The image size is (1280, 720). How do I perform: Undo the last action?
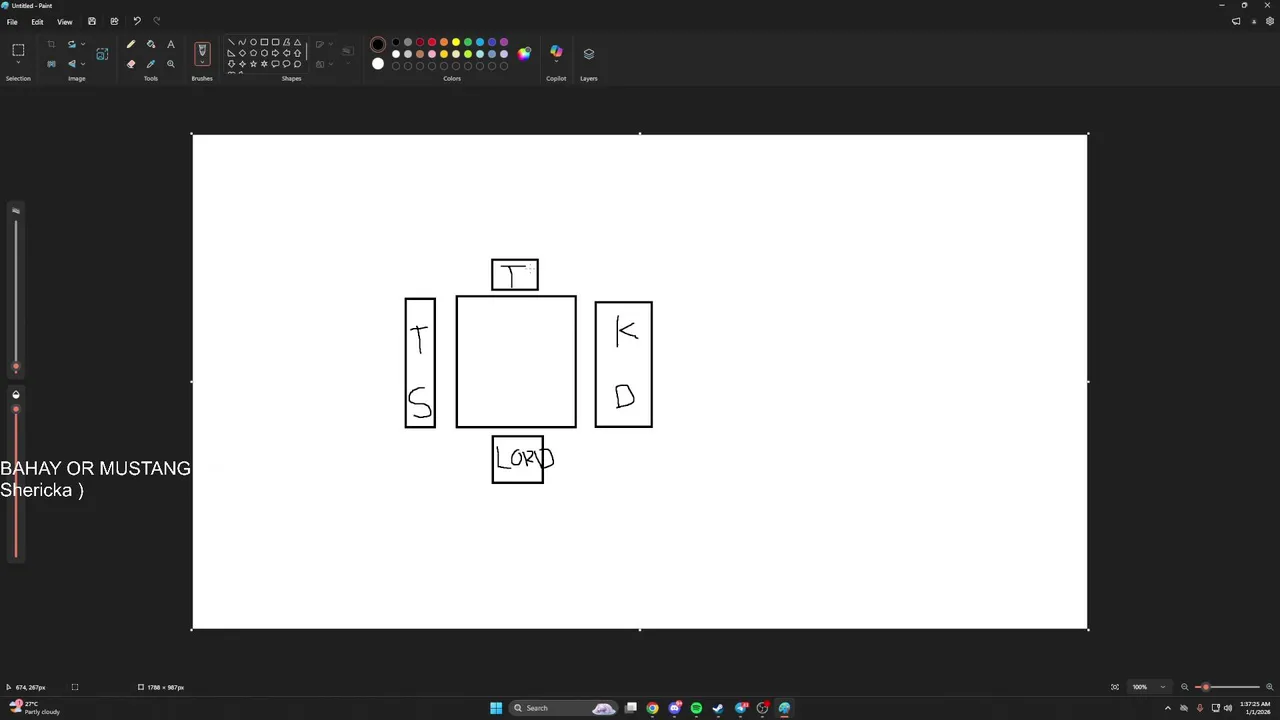[137, 21]
